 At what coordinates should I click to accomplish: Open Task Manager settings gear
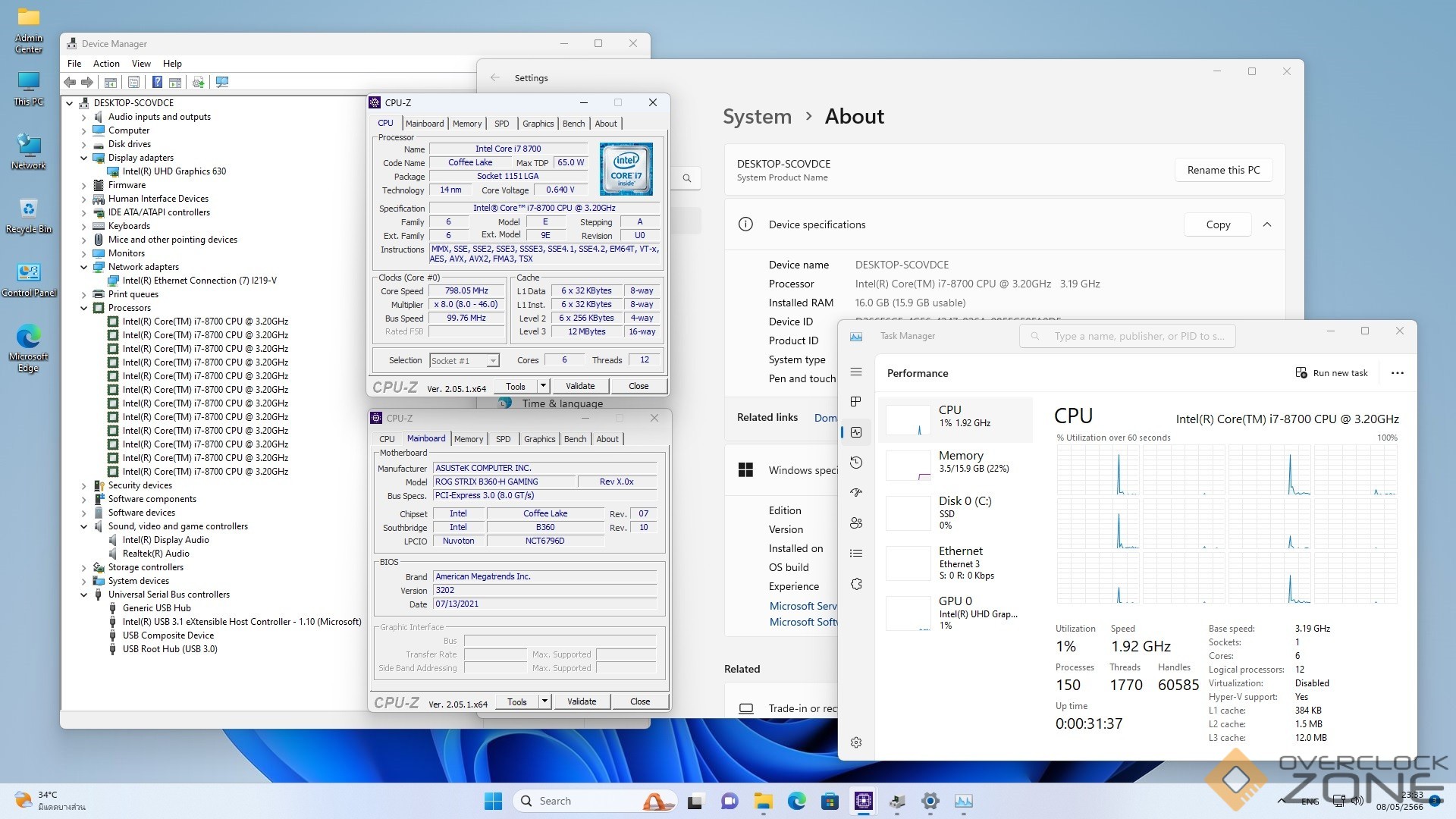pyautogui.click(x=856, y=742)
